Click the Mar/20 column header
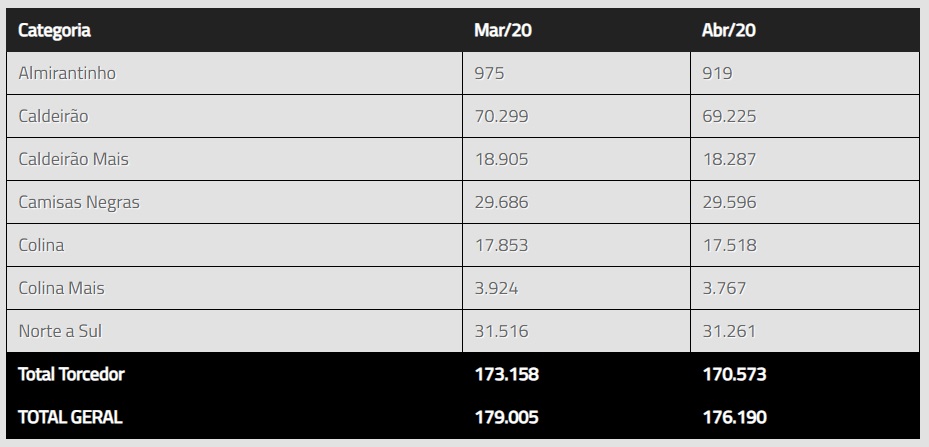The image size is (929, 447). (502, 30)
